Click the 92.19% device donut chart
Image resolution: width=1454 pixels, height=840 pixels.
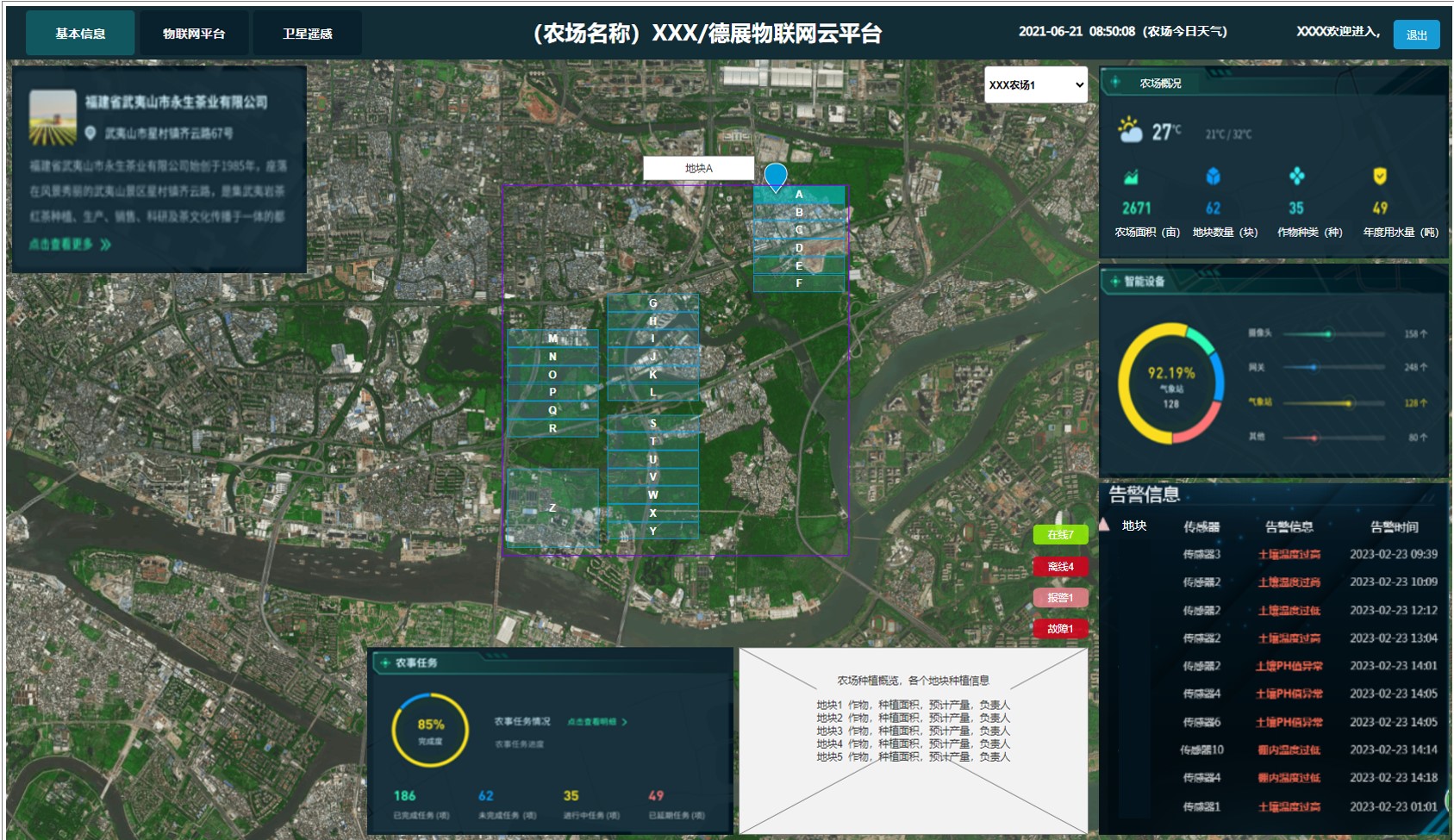point(1170,383)
